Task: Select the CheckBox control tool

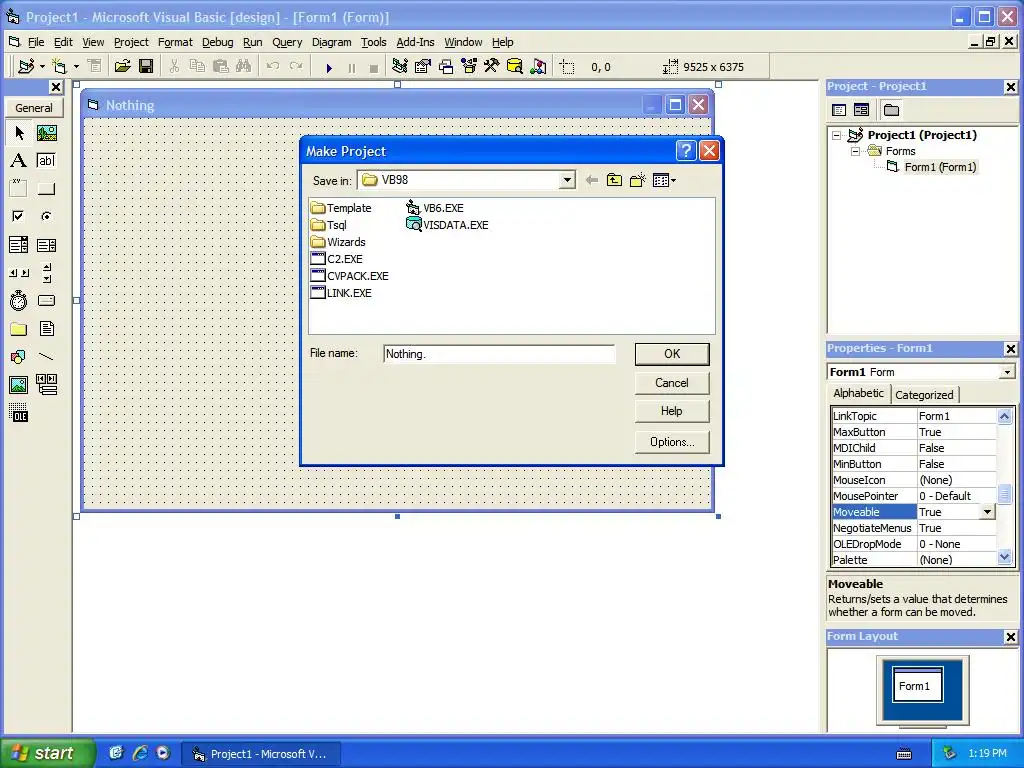Action: pyautogui.click(x=19, y=216)
